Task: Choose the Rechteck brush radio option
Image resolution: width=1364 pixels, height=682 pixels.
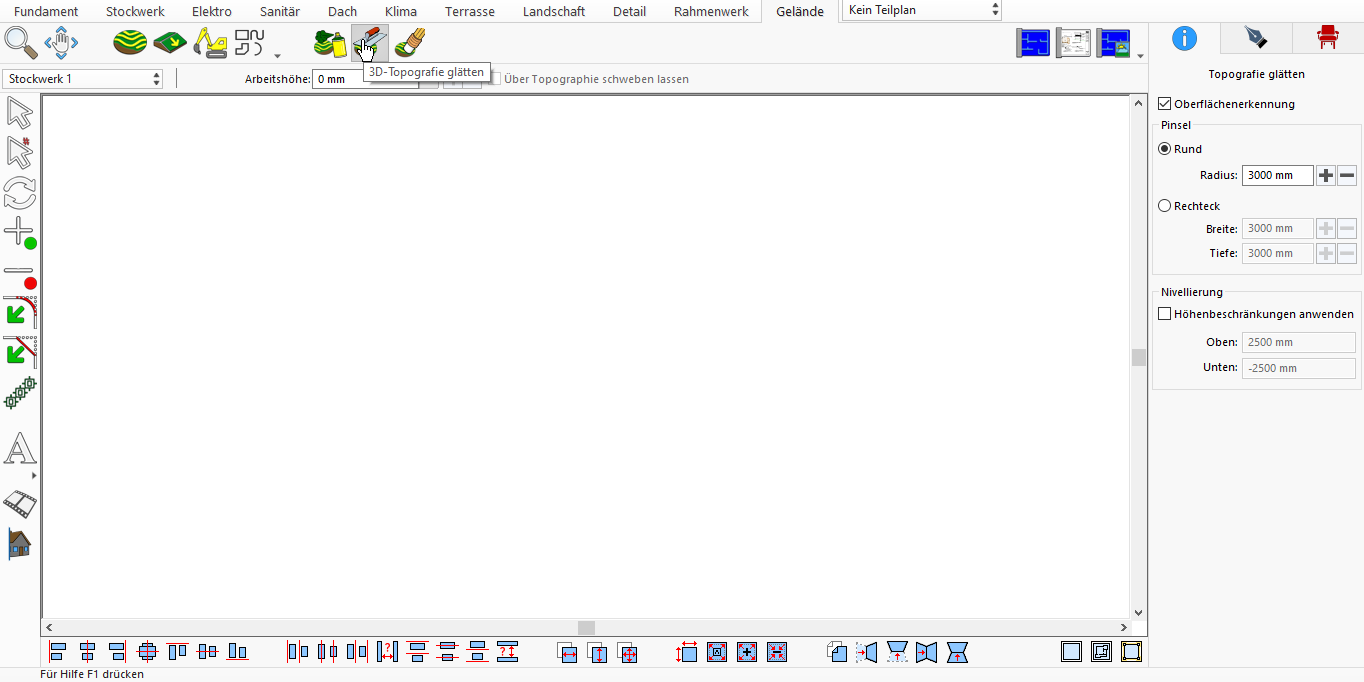Action: click(1164, 206)
